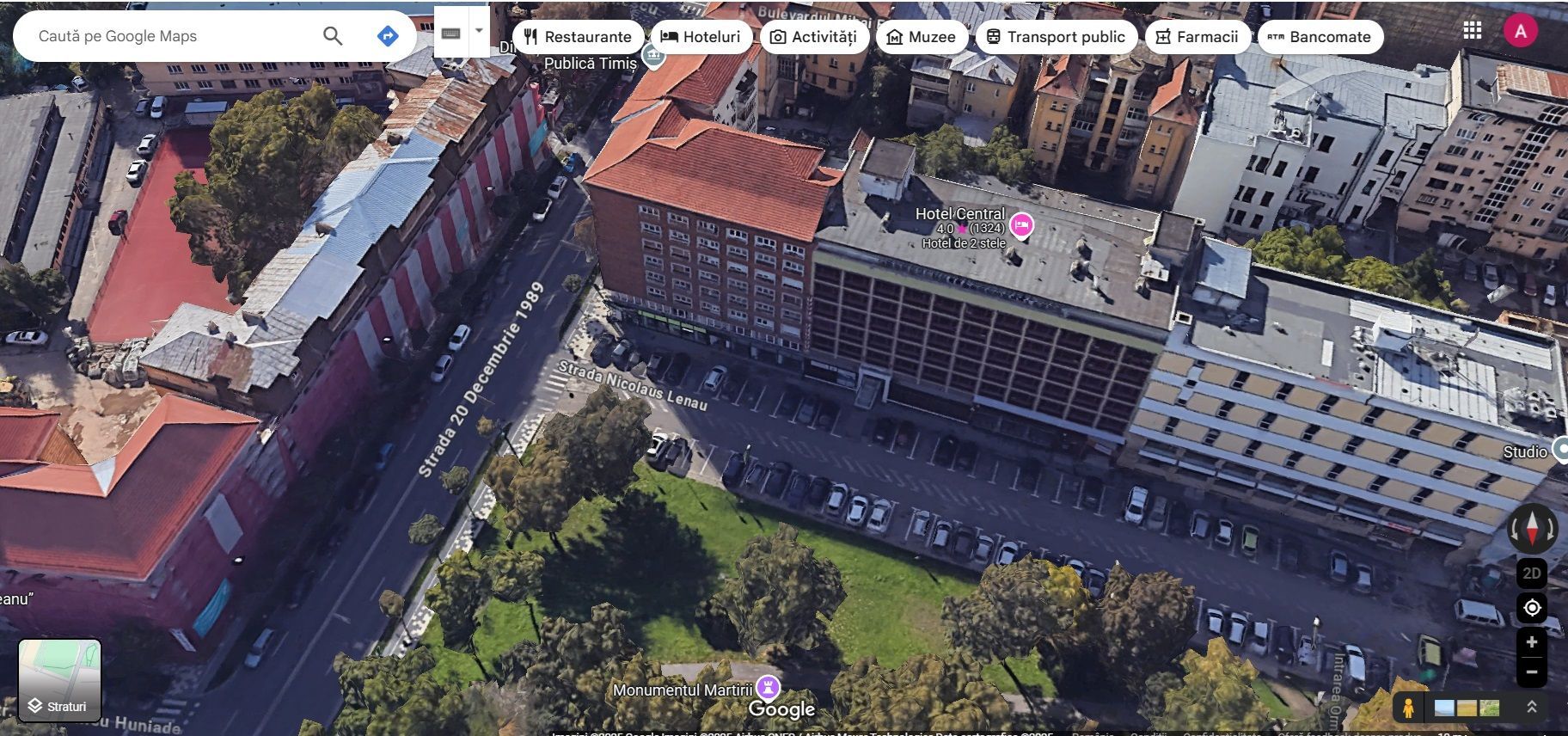Zoom in with the plus button
This screenshot has width=1568, height=736.
1532,642
